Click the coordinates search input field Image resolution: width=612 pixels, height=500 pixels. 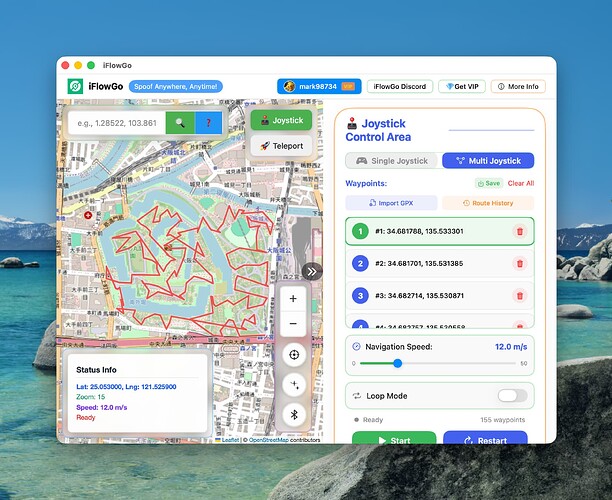click(x=117, y=123)
